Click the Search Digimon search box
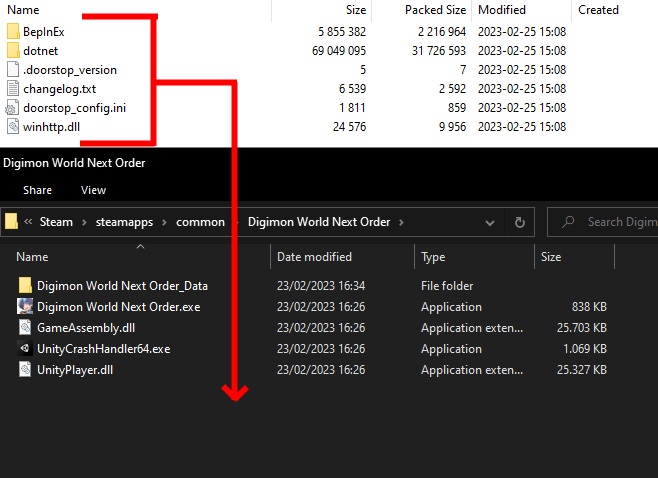Image resolution: width=658 pixels, height=478 pixels. tap(610, 222)
